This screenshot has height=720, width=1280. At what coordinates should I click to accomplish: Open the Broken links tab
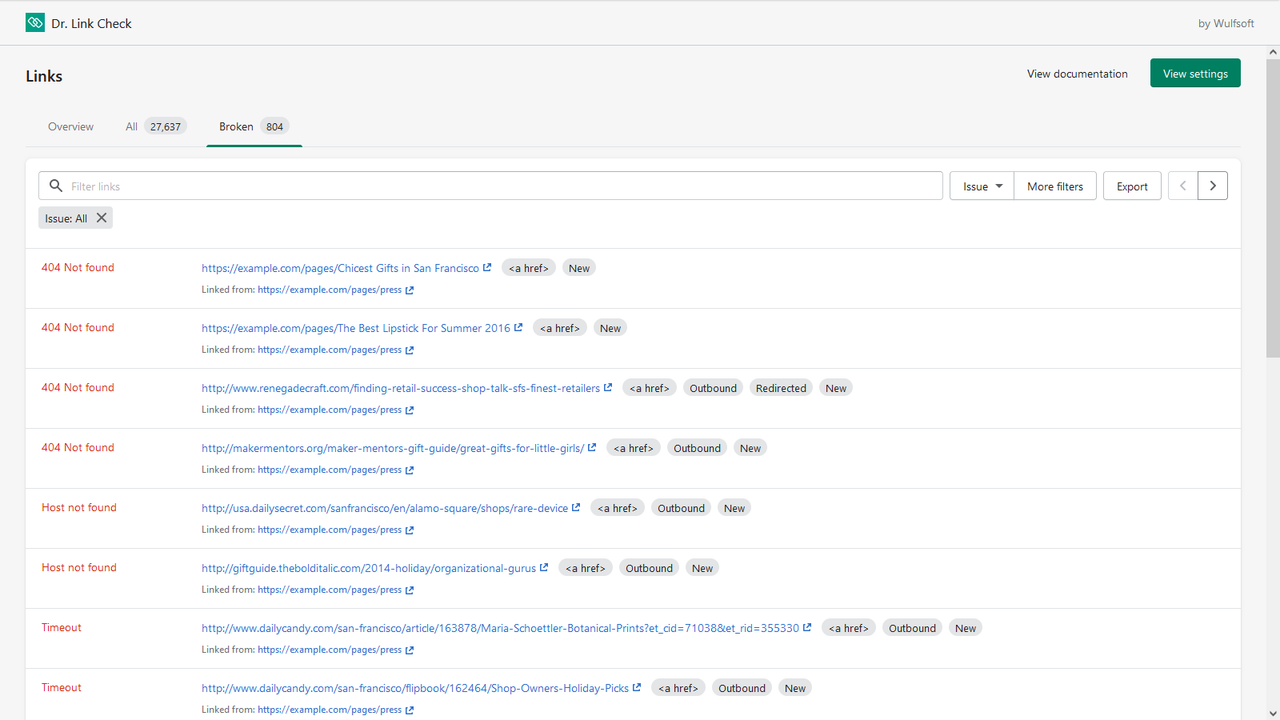pos(235,126)
